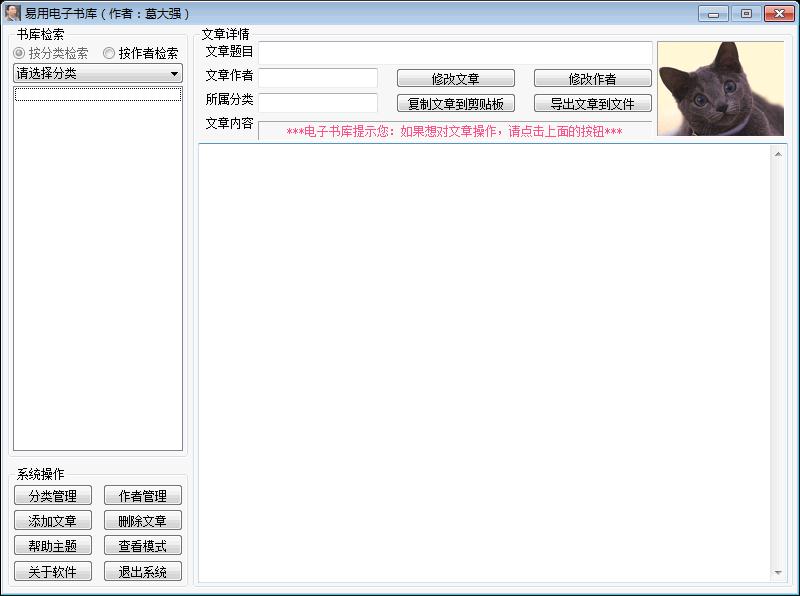Click the gray cat picture

coord(720,88)
